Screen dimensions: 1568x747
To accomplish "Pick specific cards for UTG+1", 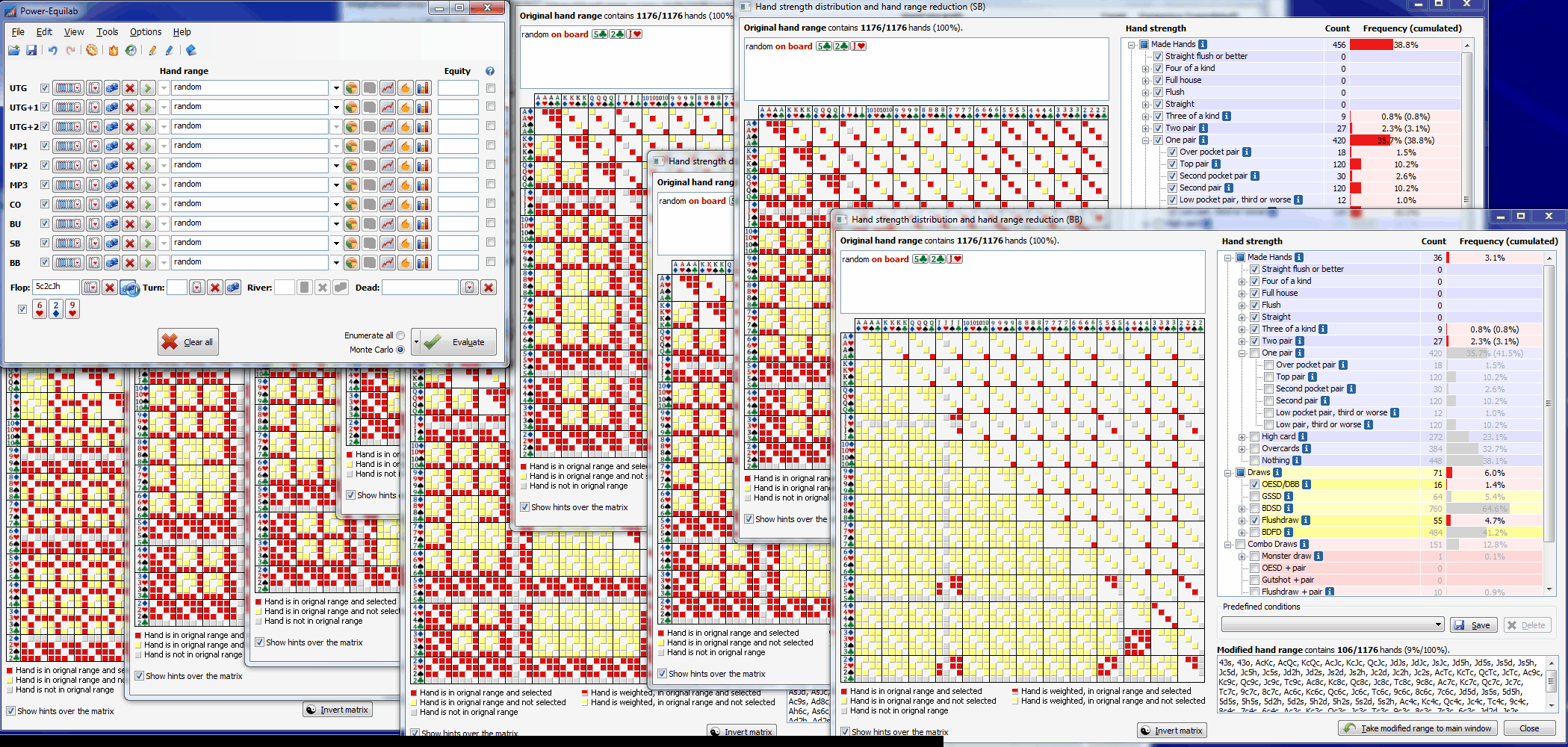I will tap(94, 108).
